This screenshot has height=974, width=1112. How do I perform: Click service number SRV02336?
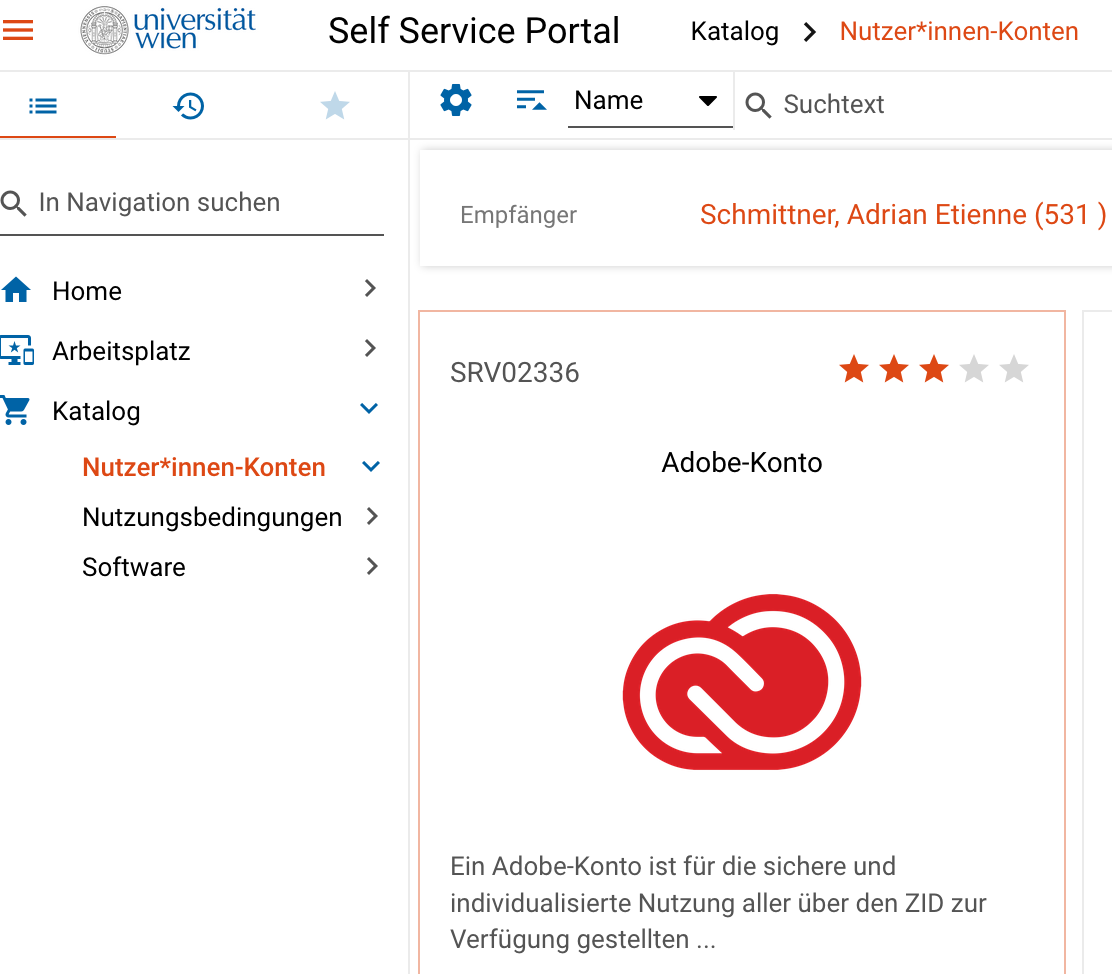pos(515,373)
